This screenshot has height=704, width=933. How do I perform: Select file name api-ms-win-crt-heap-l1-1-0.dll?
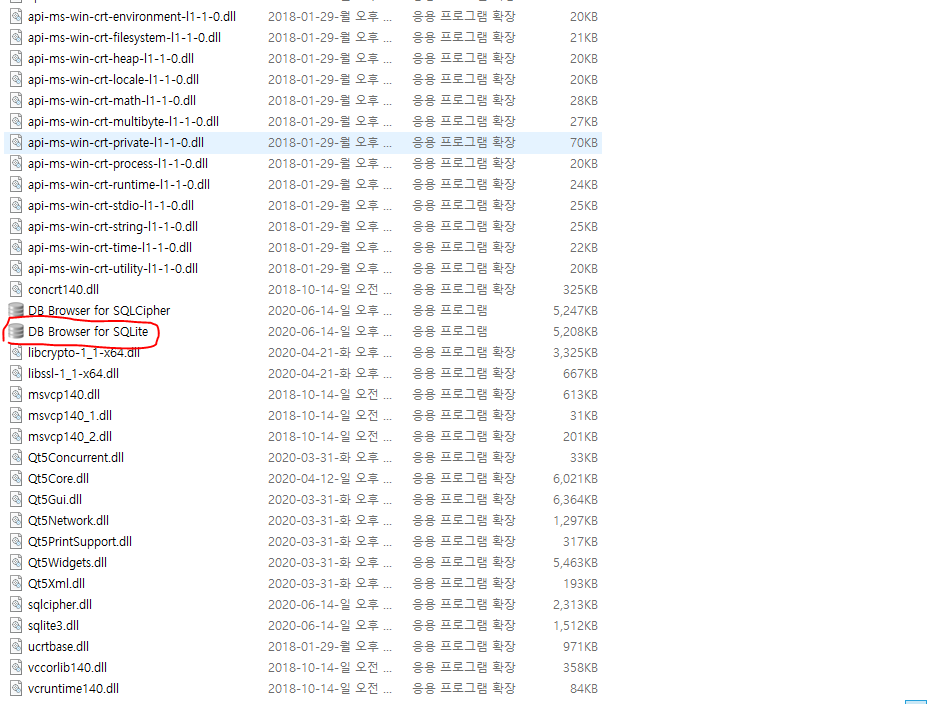click(x=111, y=59)
